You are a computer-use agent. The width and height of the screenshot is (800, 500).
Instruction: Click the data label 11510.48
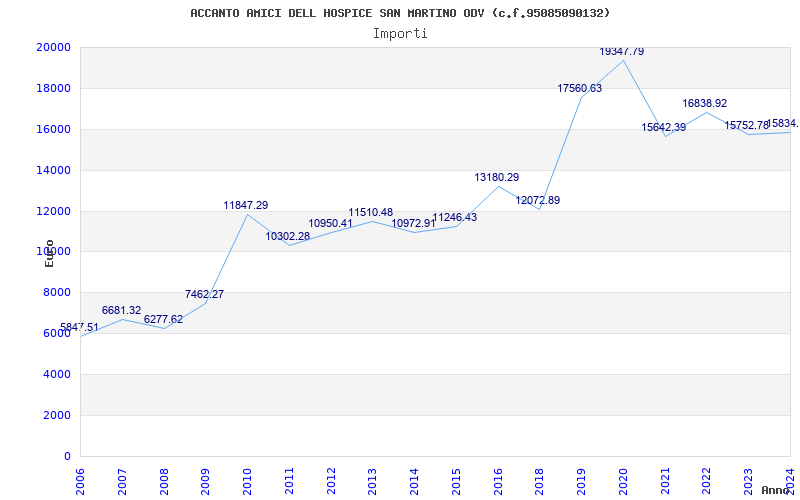371,212
